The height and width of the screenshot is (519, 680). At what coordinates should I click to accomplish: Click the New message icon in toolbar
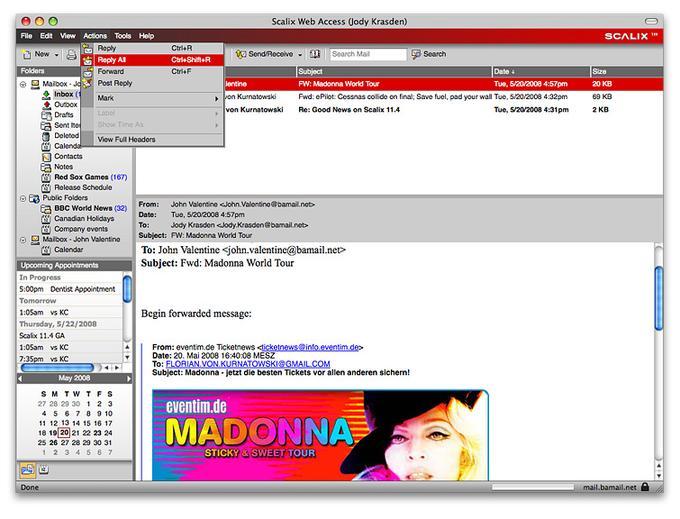tap(27, 55)
